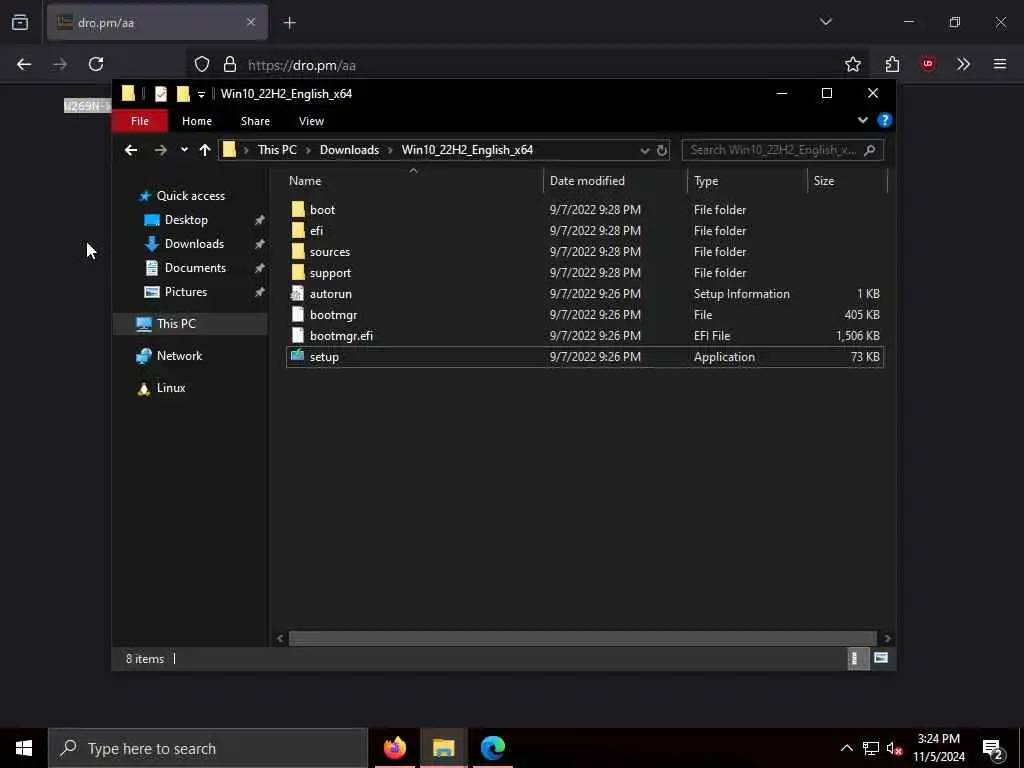
Task: Sort by Type column header
Action: click(x=706, y=181)
